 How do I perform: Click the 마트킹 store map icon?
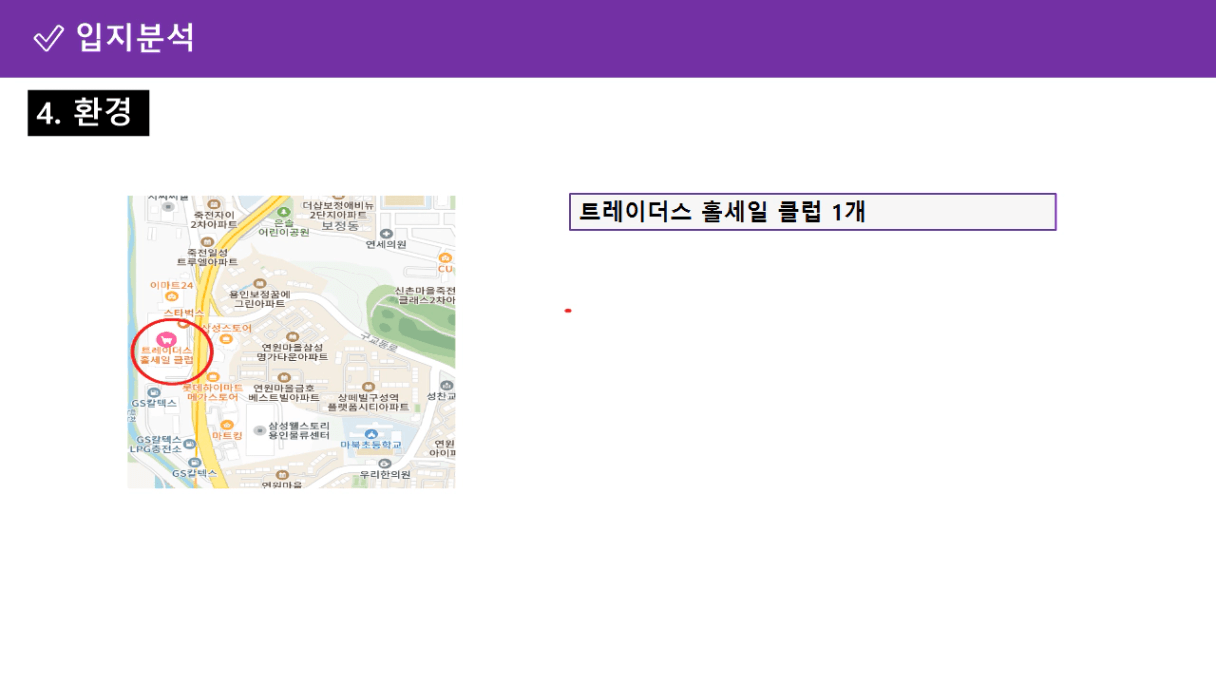coord(227,424)
